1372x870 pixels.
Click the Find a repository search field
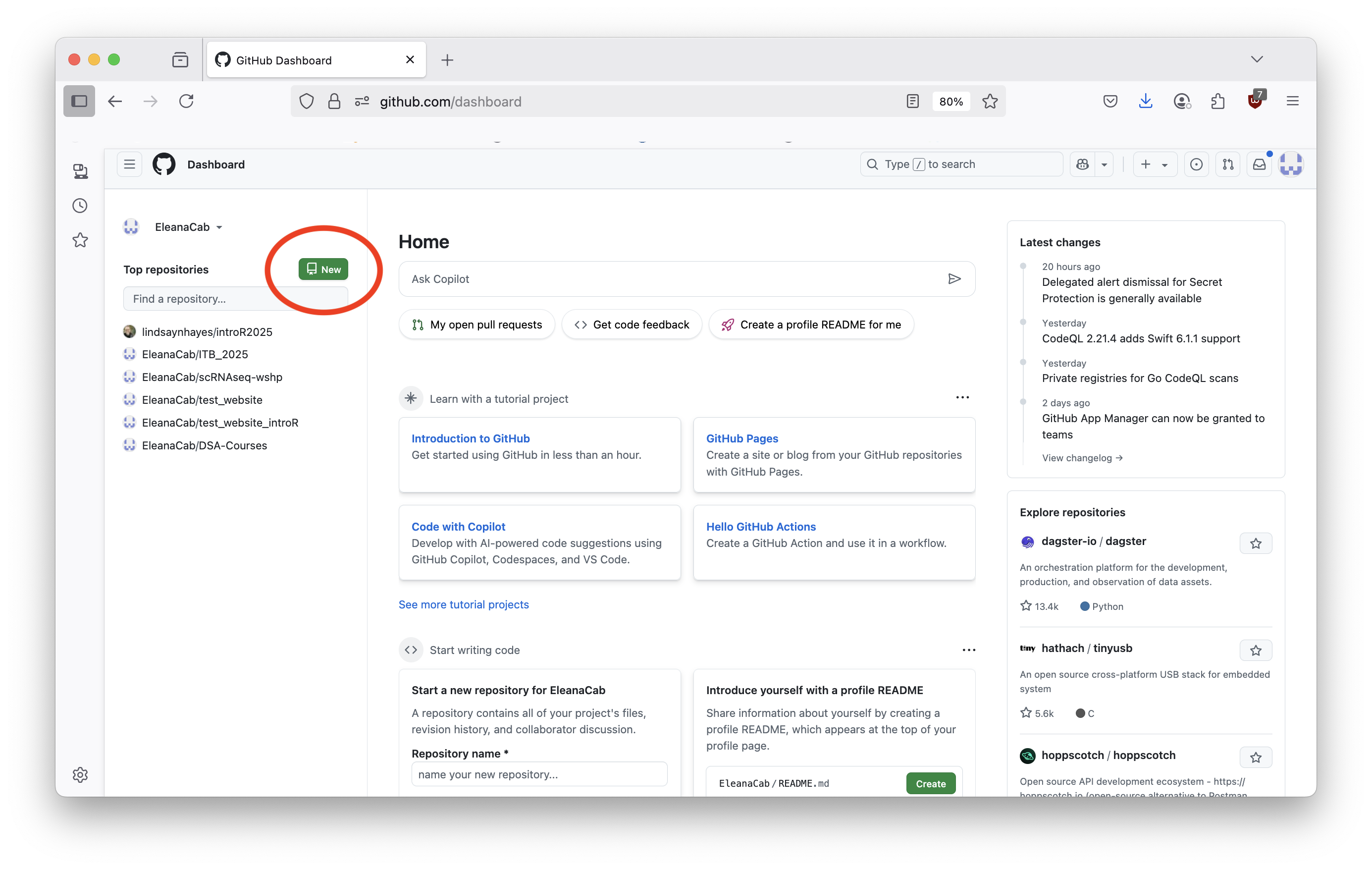click(x=235, y=299)
